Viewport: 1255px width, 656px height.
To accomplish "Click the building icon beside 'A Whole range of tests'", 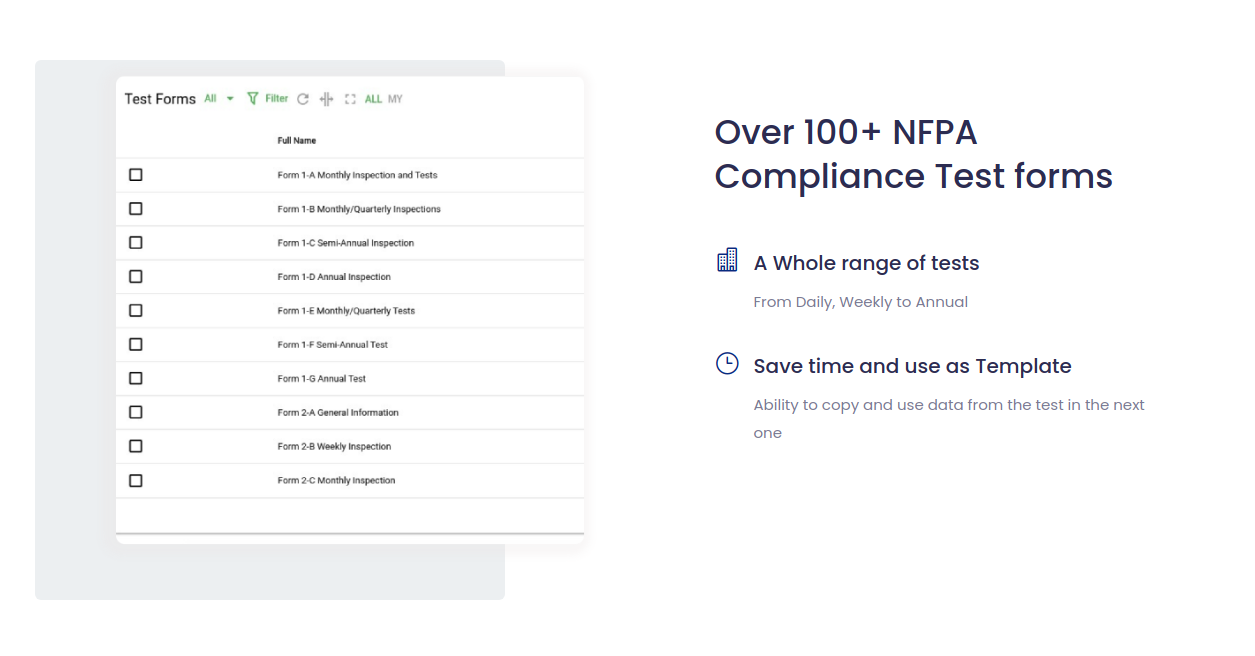I will coord(728,260).
